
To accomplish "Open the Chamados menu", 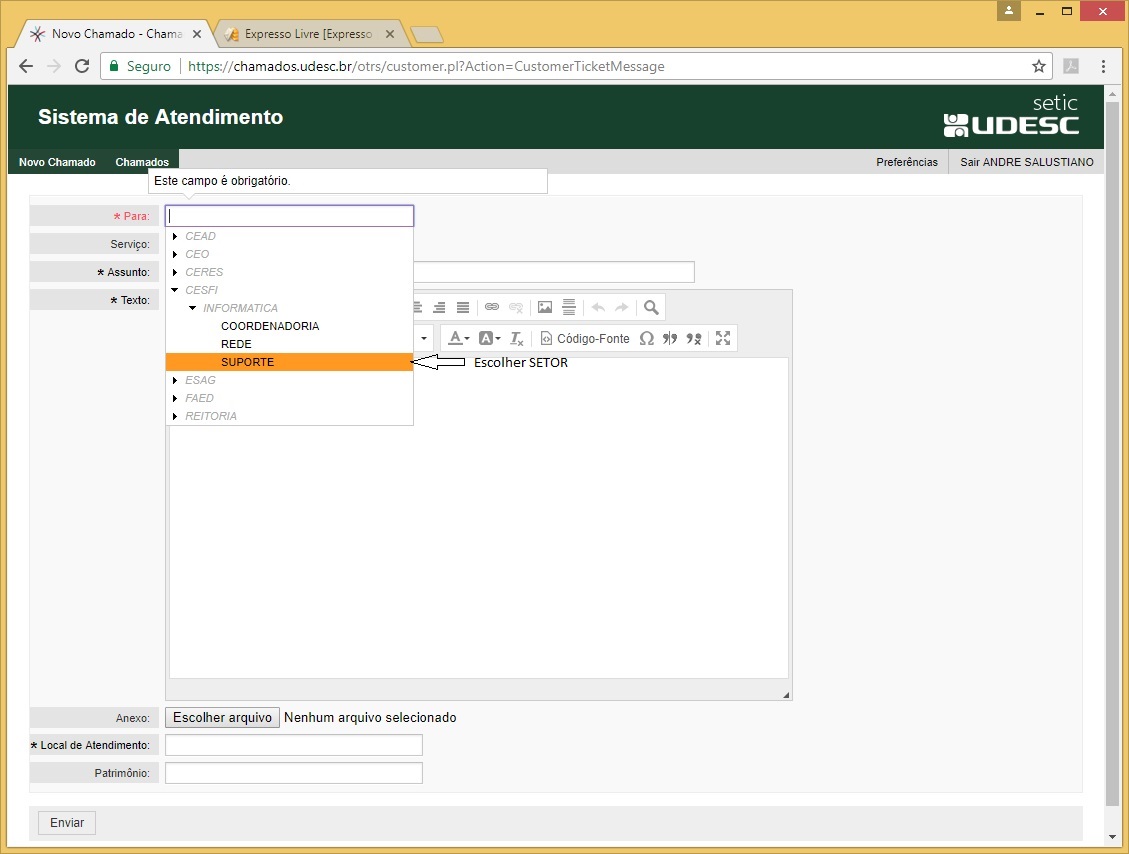I will click(142, 162).
